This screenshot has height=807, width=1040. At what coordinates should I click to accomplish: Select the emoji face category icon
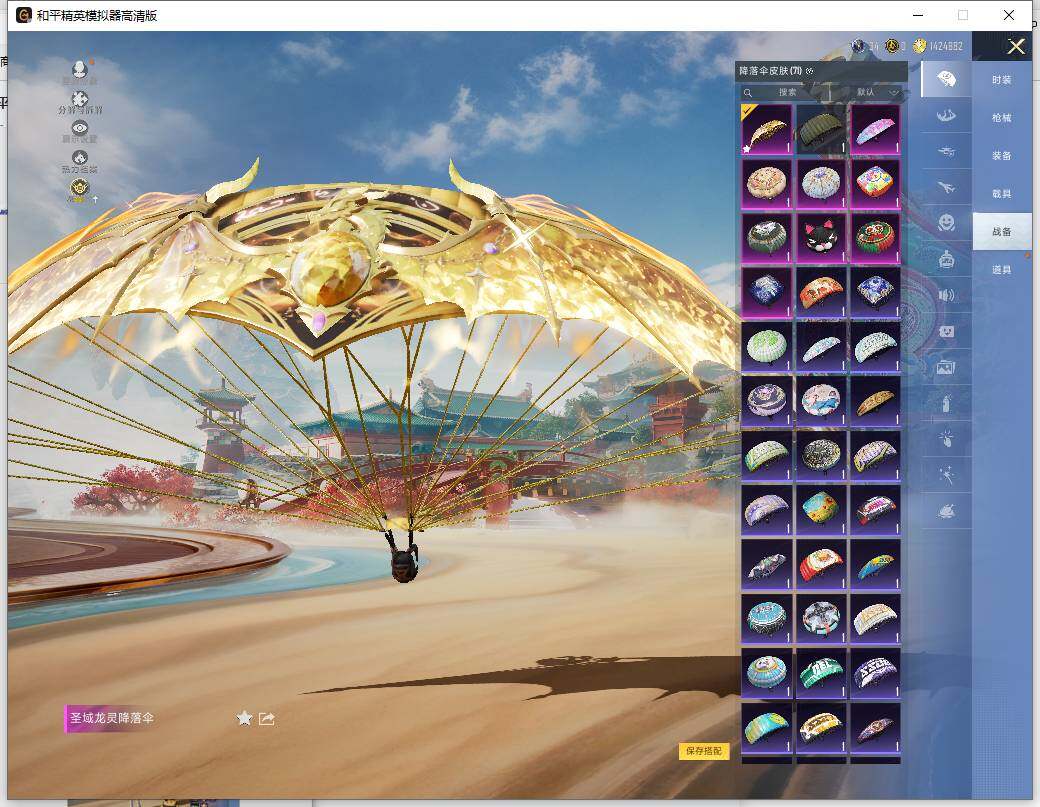[946, 221]
